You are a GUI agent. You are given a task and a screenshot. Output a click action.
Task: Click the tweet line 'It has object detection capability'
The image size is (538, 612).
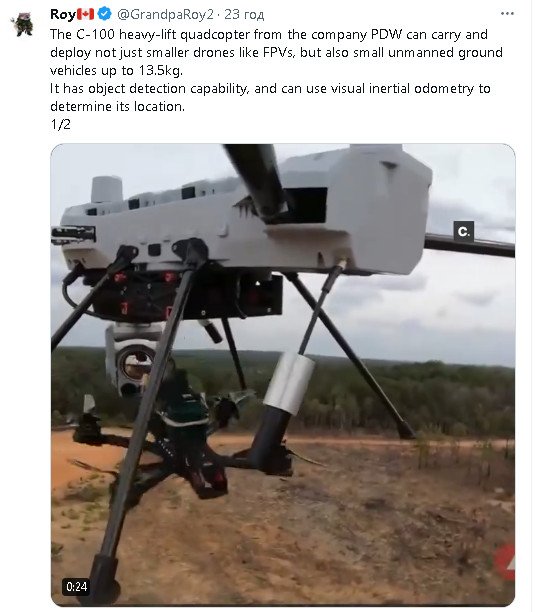point(270,89)
